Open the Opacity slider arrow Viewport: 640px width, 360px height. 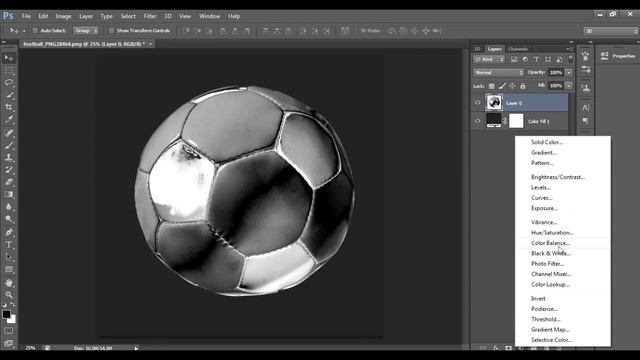coord(569,73)
